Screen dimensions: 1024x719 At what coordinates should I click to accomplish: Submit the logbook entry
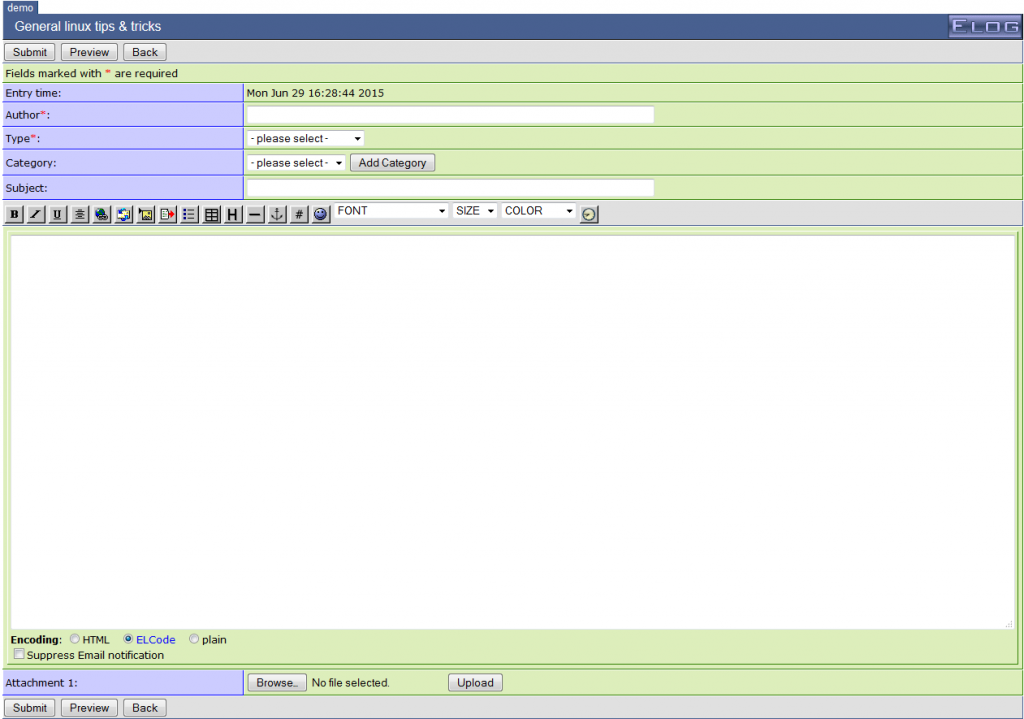click(29, 51)
